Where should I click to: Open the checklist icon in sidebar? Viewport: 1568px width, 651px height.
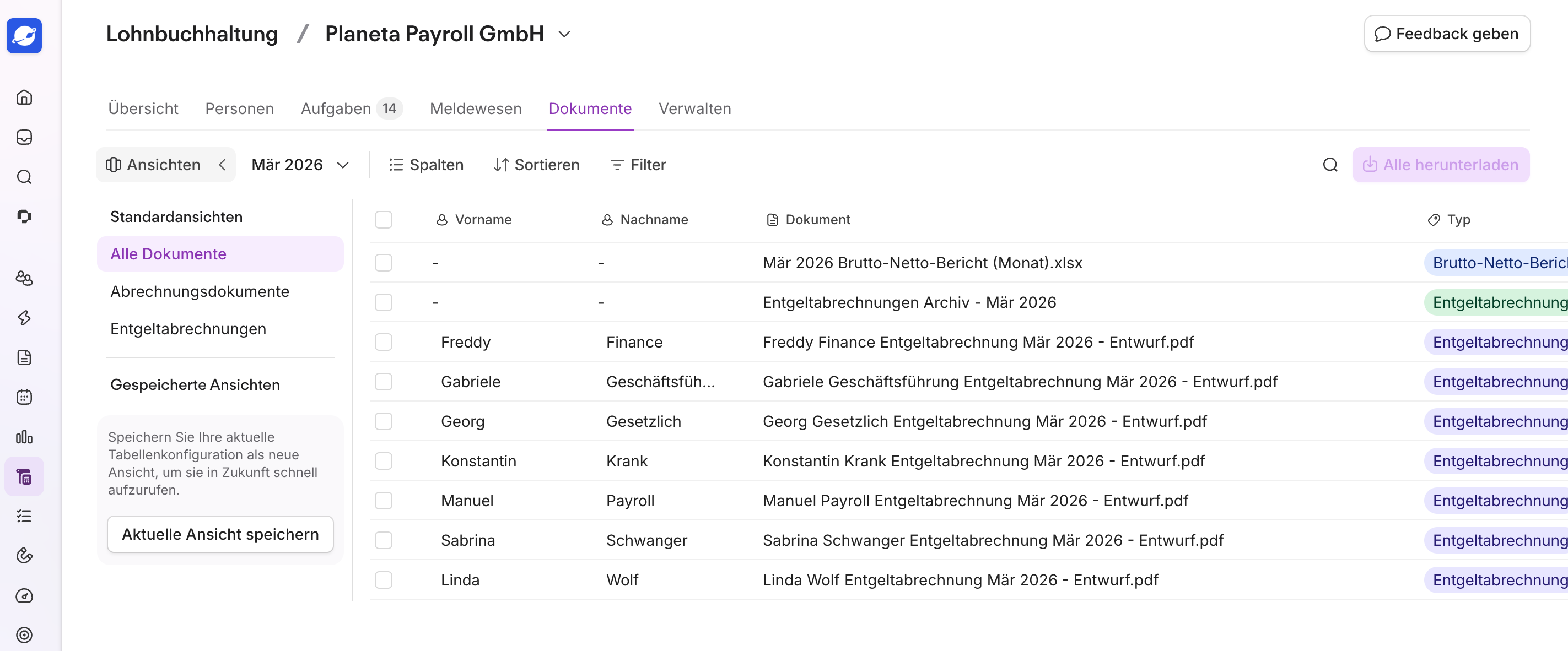click(x=24, y=516)
